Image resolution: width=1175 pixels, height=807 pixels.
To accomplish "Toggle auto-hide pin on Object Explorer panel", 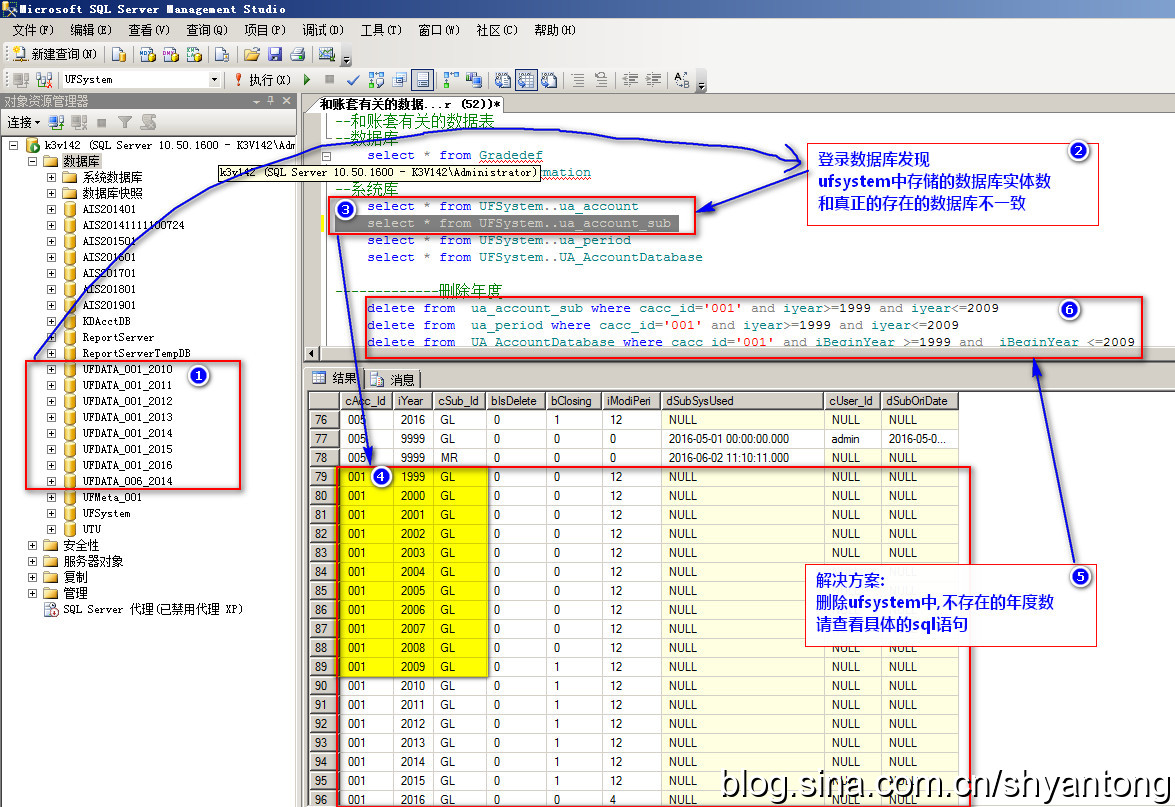I will coord(270,101).
